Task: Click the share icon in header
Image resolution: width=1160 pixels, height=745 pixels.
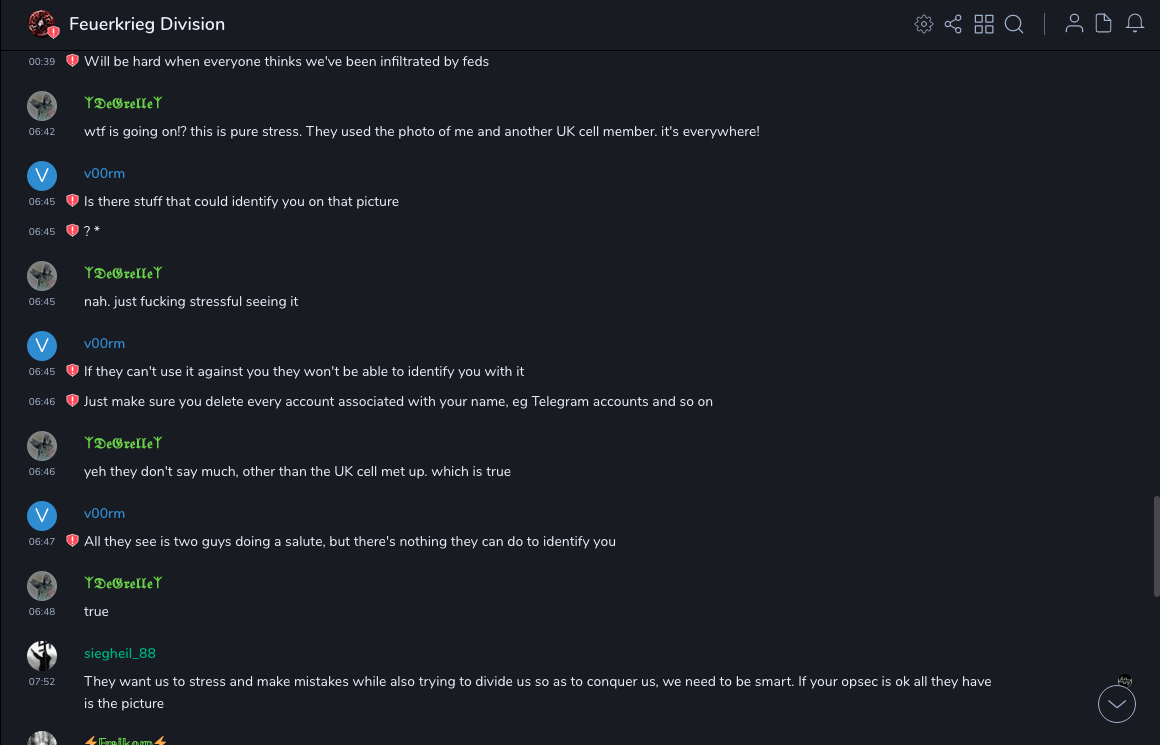Action: (953, 24)
